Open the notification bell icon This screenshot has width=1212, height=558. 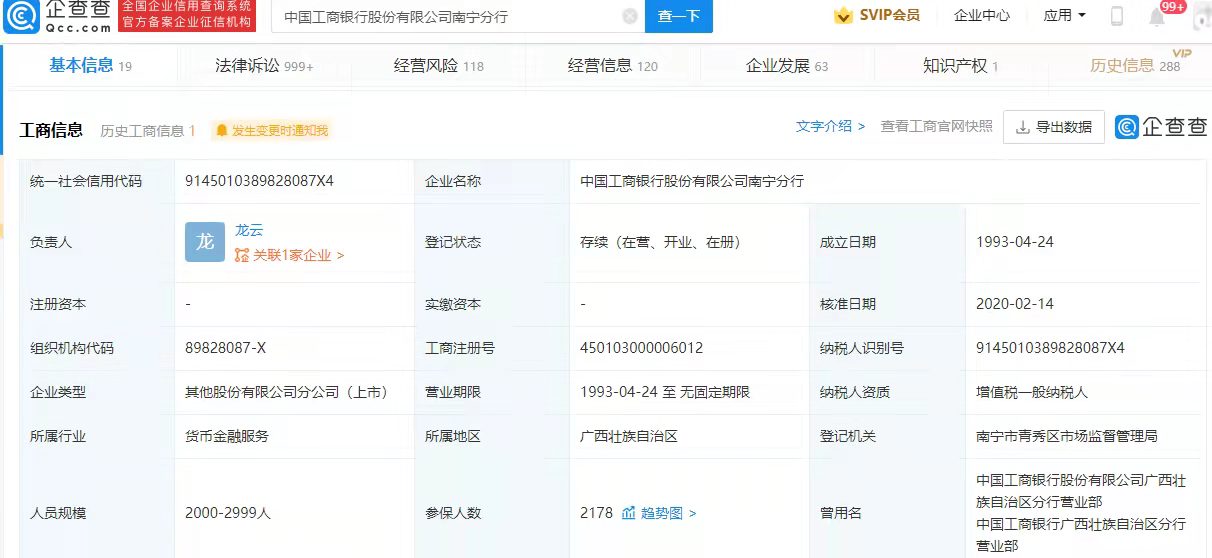tap(1157, 17)
